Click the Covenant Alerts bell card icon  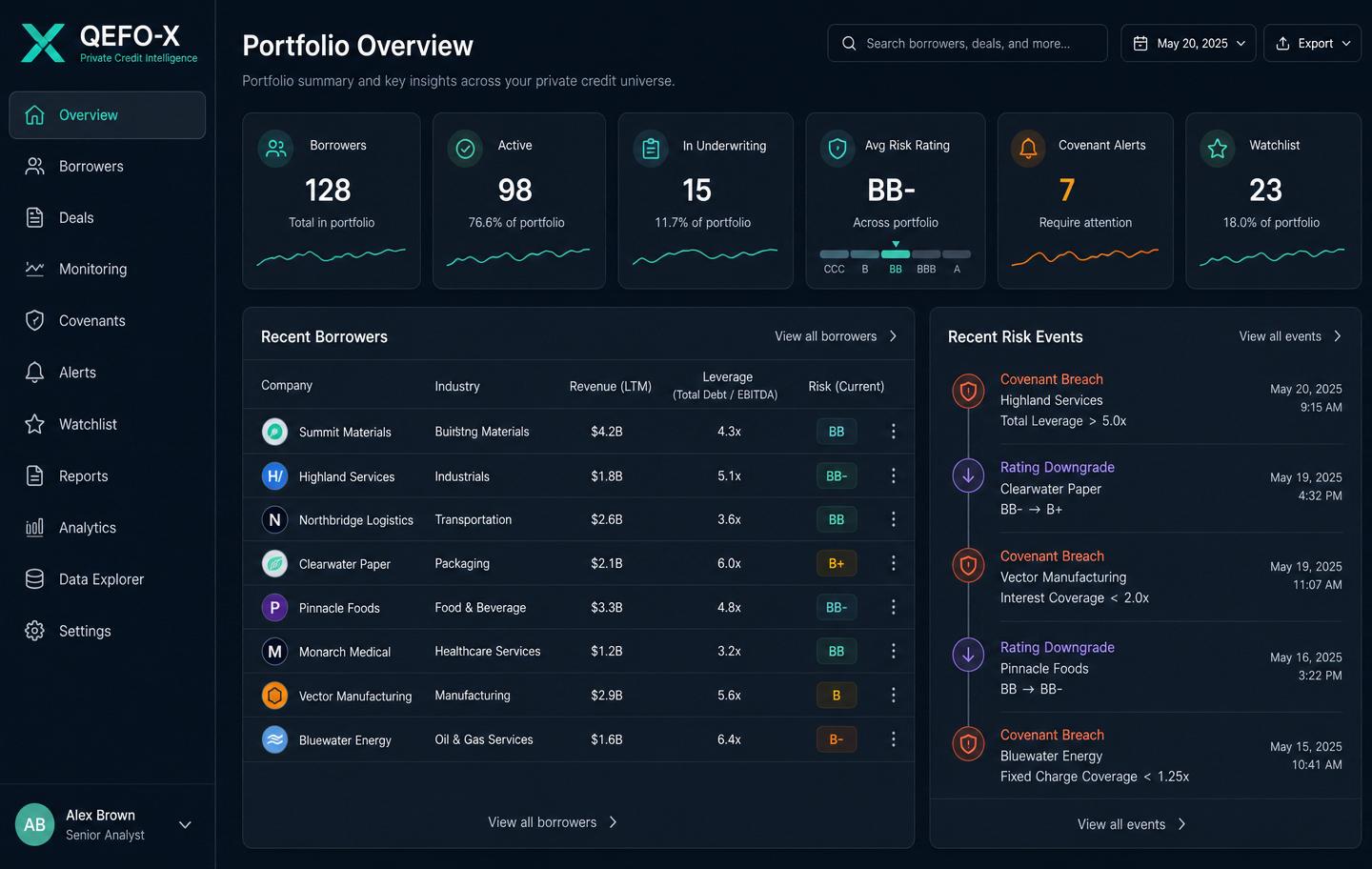point(1028,149)
